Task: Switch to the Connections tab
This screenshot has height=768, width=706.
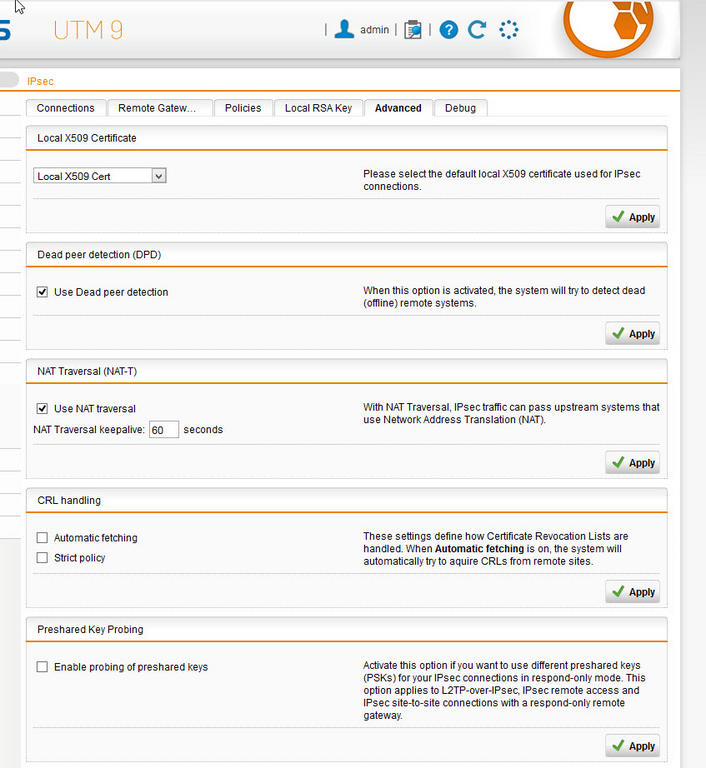Action: pos(66,108)
